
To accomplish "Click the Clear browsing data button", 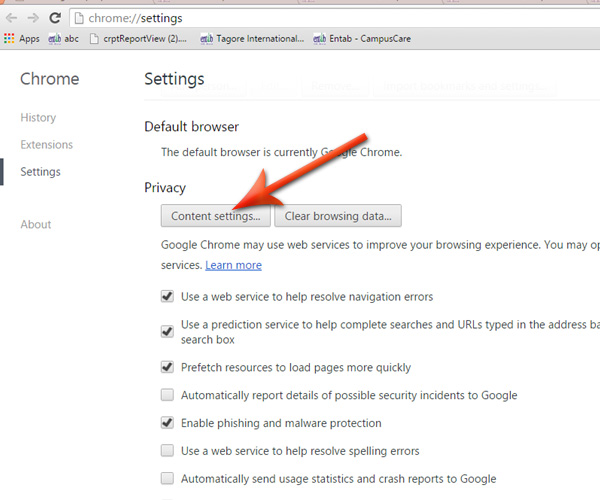I will [338, 215].
